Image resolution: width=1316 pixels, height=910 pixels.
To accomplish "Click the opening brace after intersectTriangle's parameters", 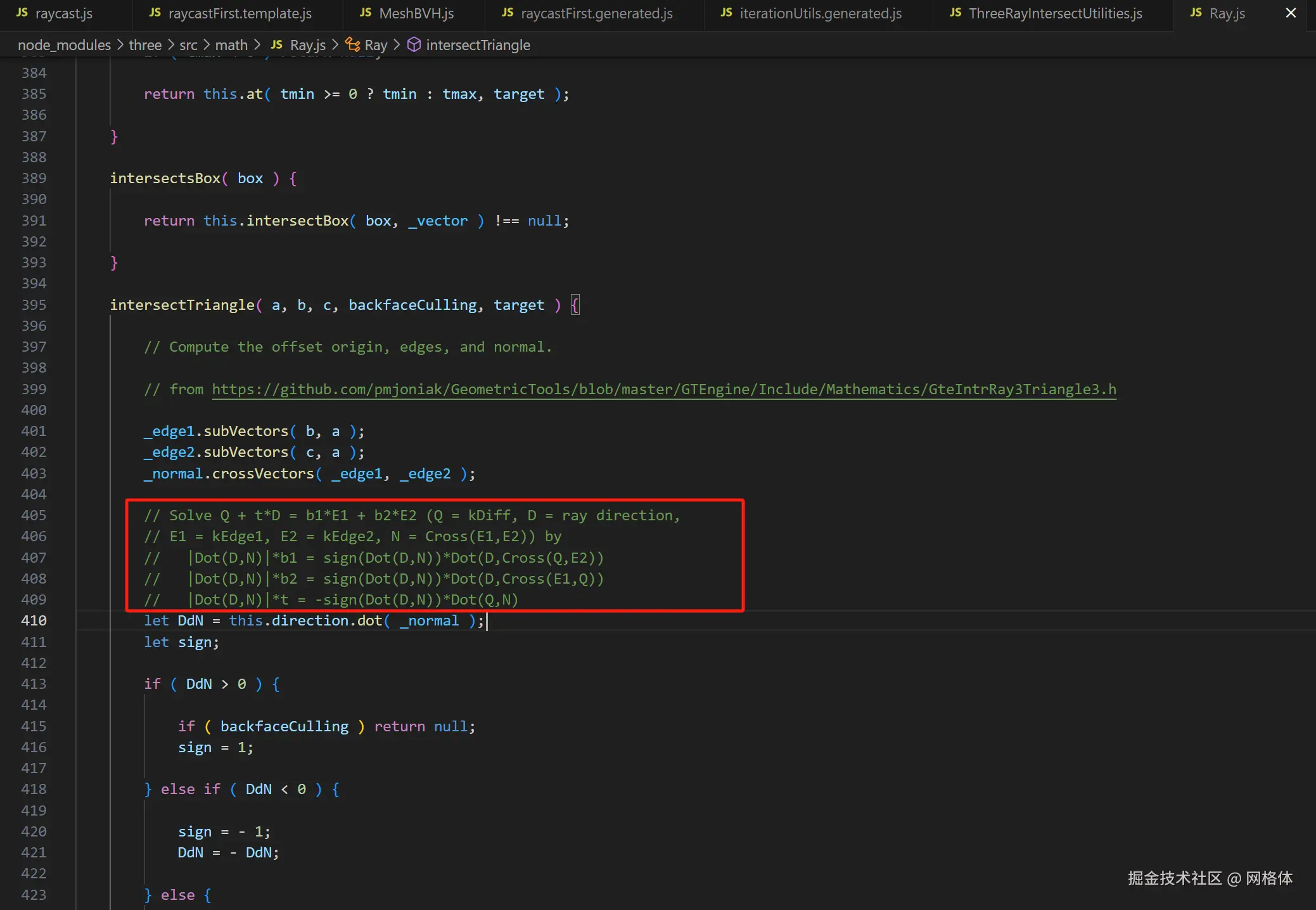I will tap(575, 305).
